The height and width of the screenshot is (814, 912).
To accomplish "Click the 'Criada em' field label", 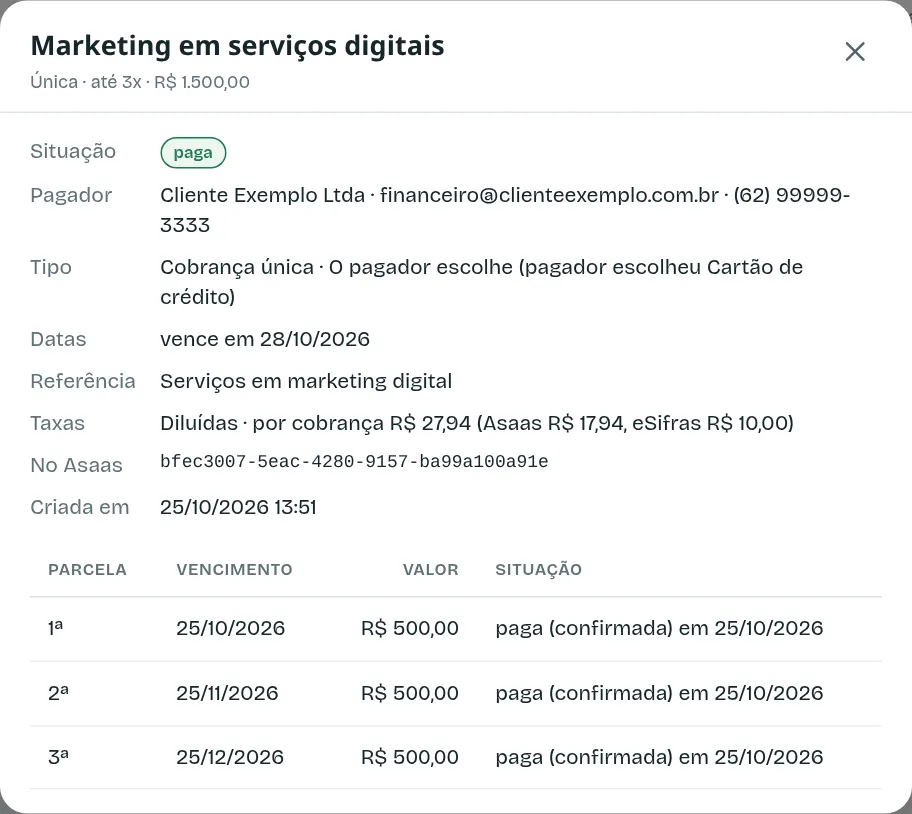I will pos(80,508).
